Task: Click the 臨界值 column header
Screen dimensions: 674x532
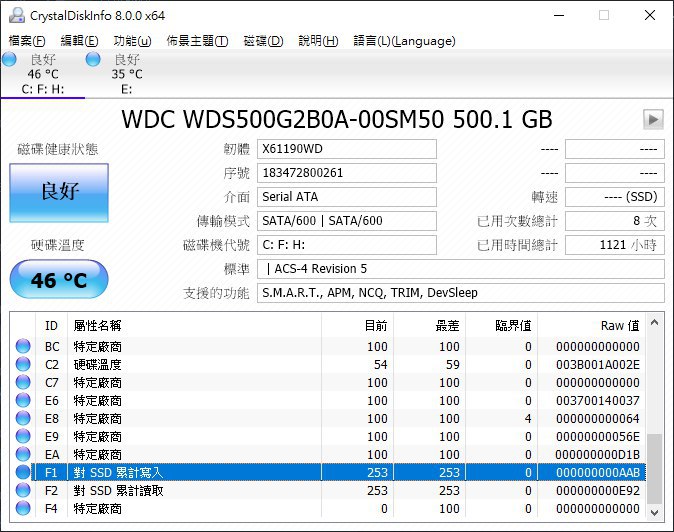Action: click(502, 326)
